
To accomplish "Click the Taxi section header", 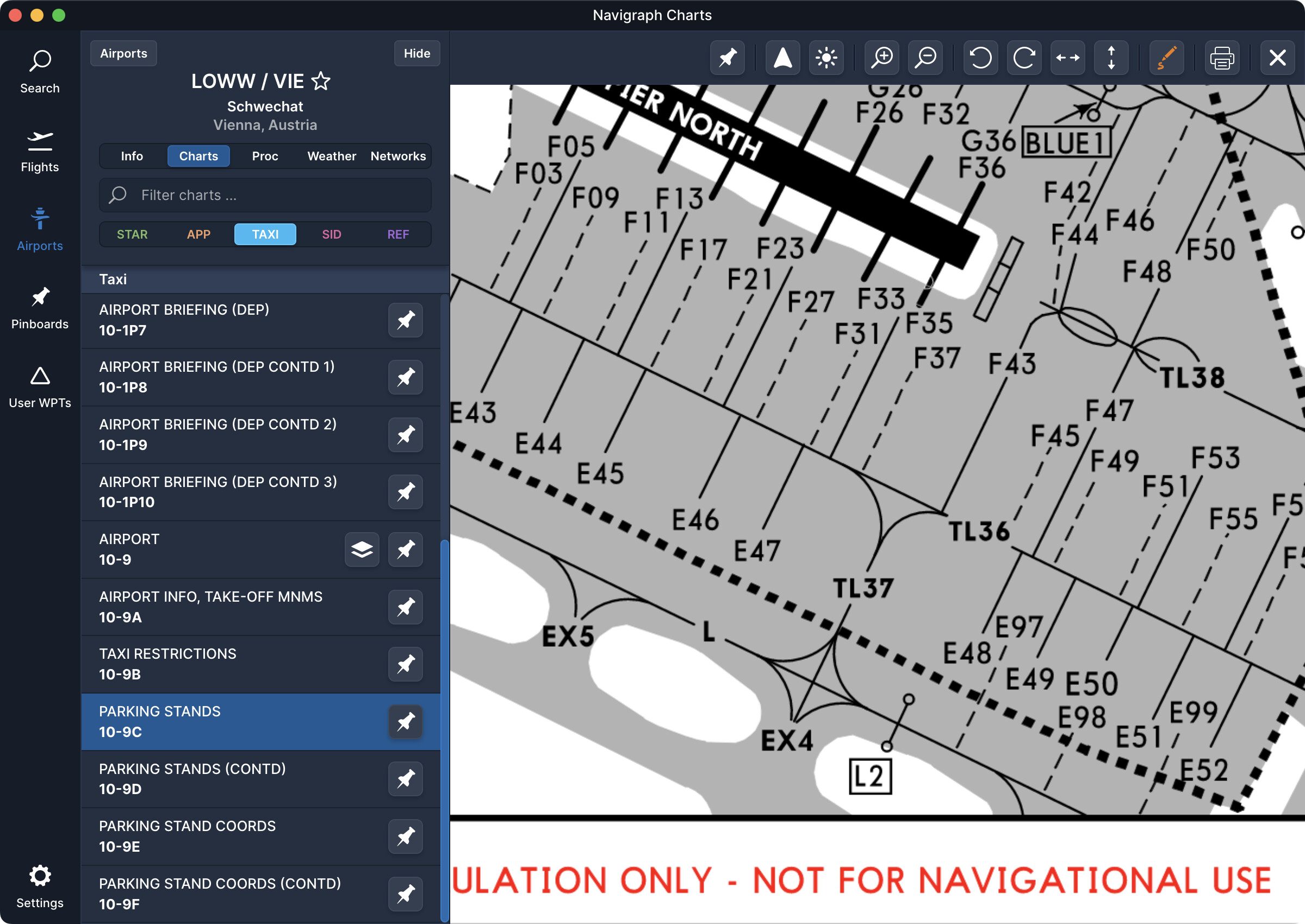I will coord(265,279).
